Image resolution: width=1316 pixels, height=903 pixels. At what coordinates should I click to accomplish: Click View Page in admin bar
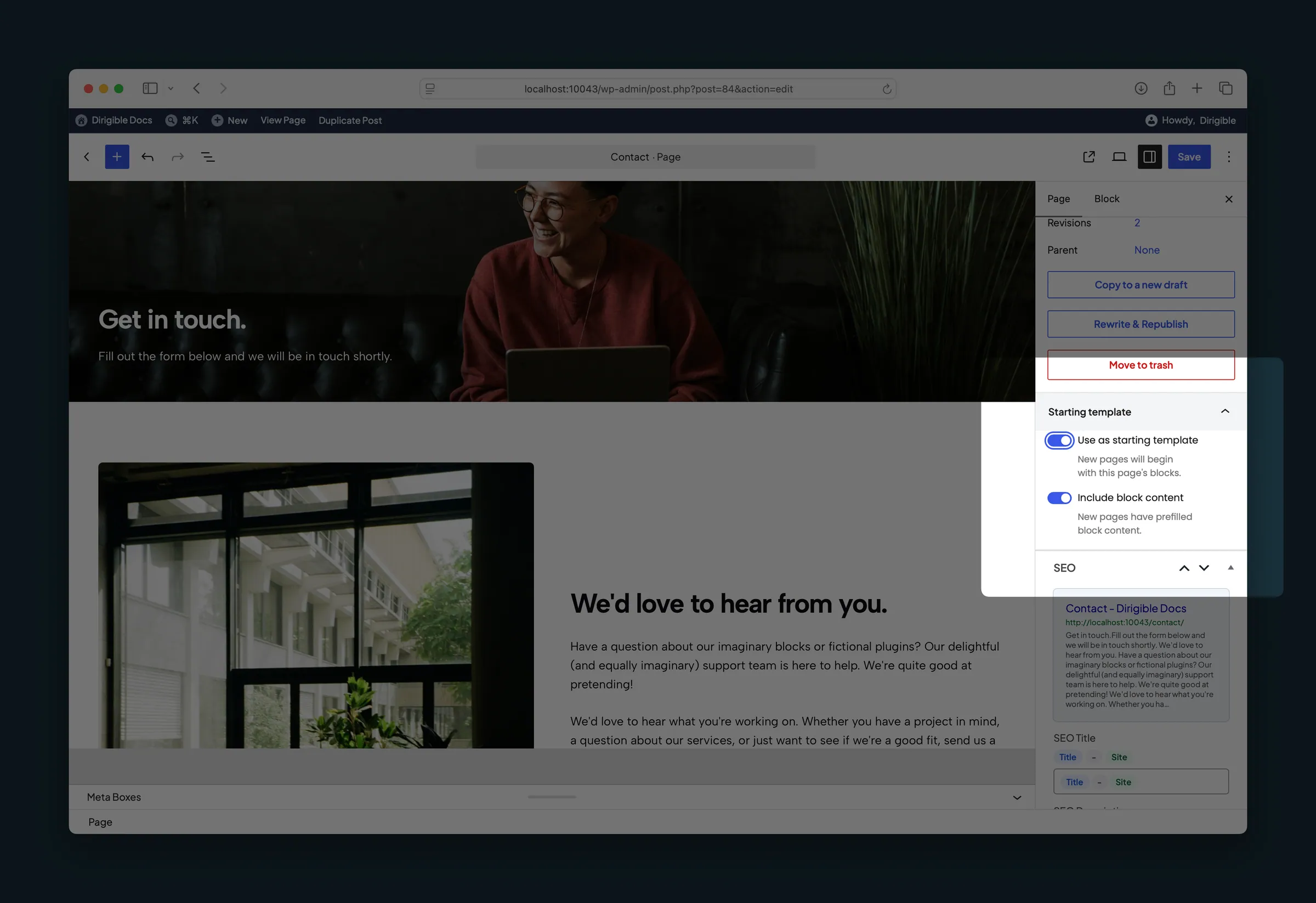tap(282, 121)
